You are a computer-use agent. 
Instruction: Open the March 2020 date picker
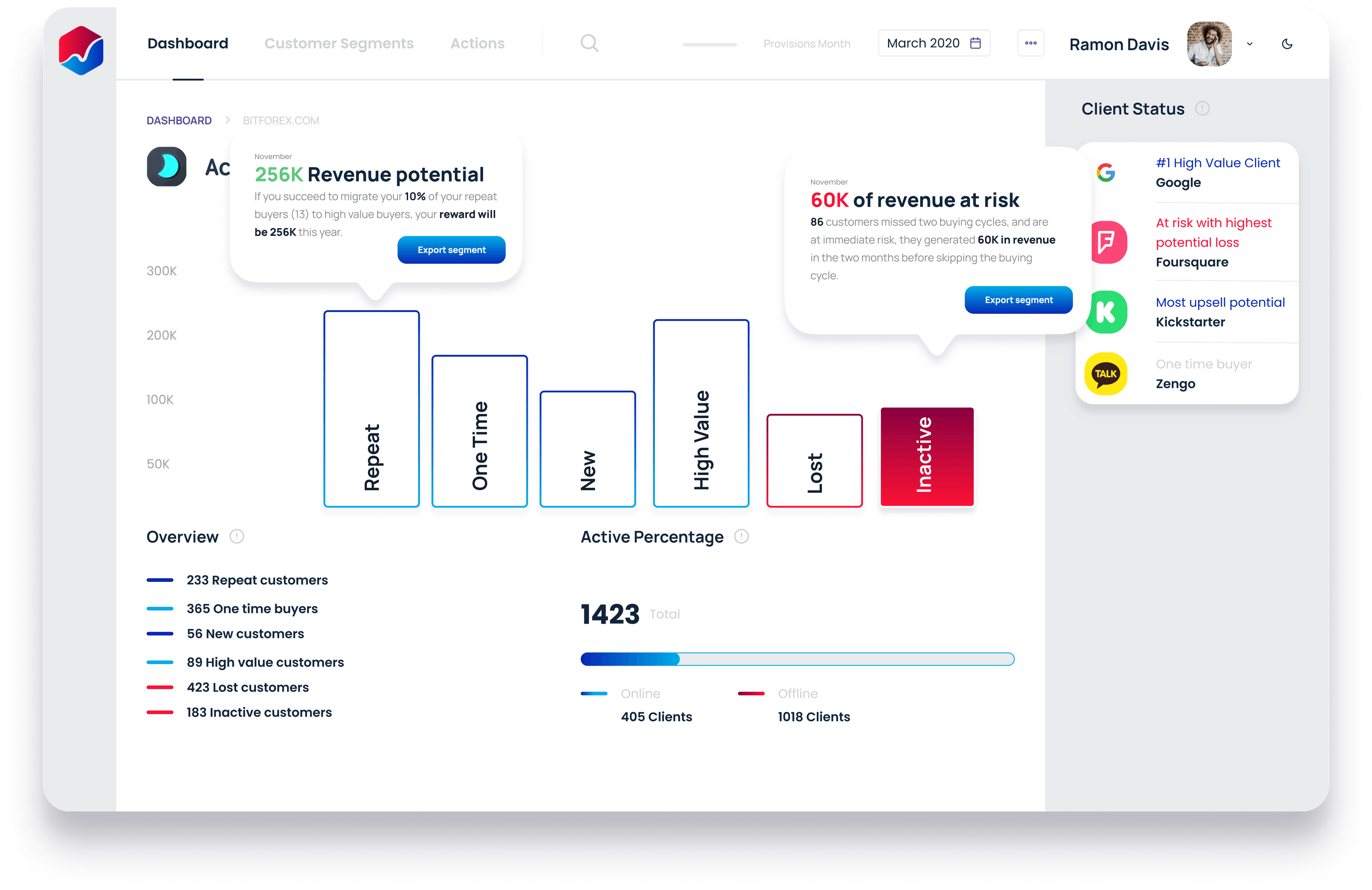[x=933, y=43]
